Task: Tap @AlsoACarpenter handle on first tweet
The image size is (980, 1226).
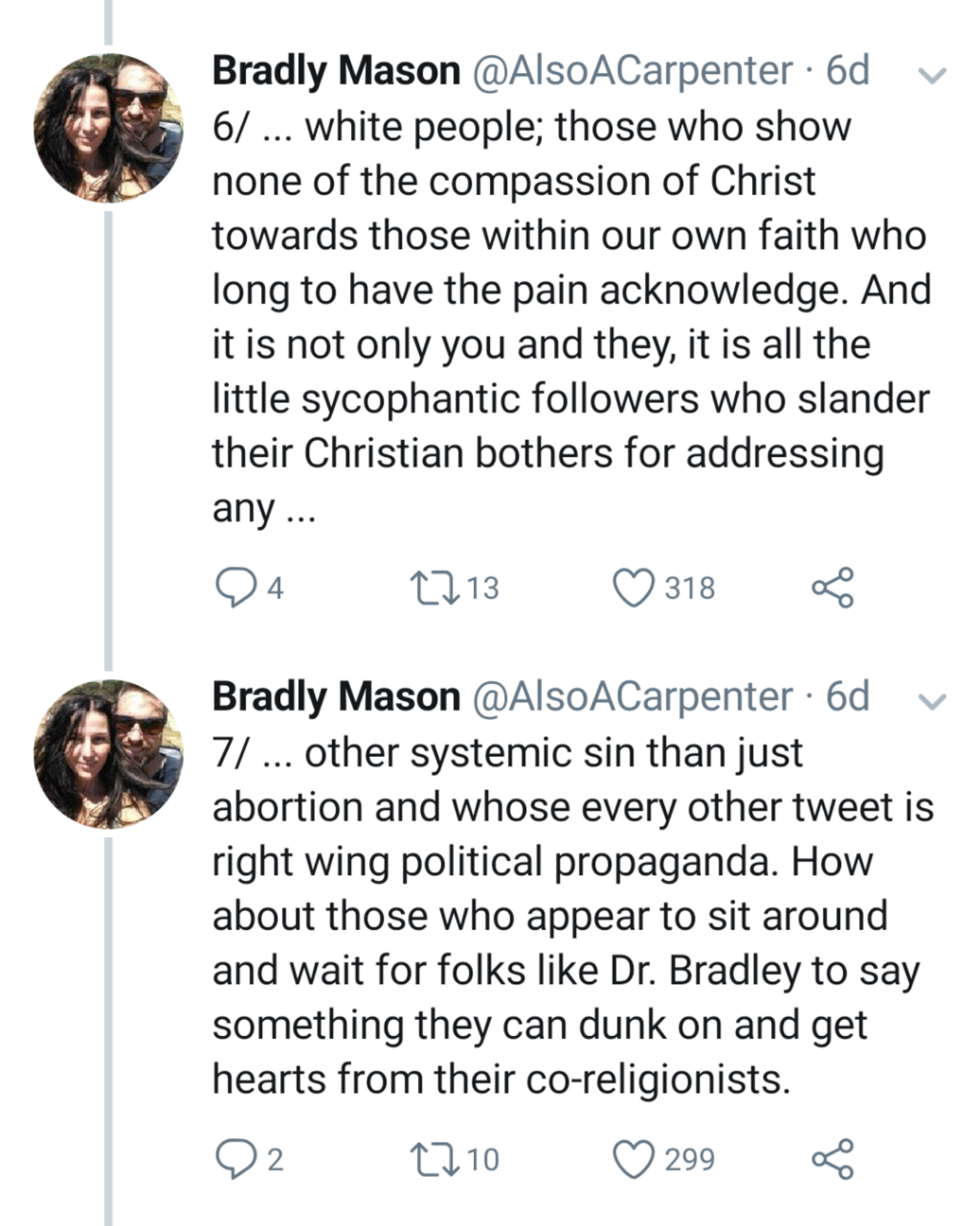Action: [633, 71]
